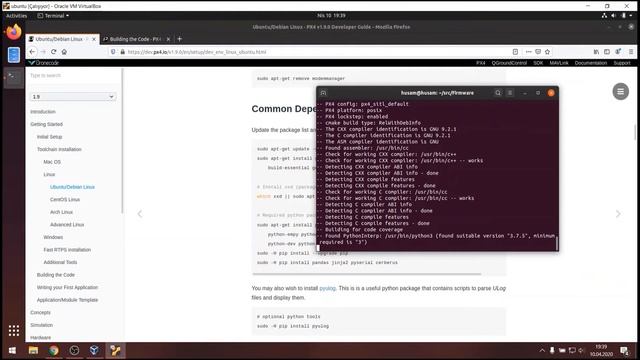This screenshot has width=640, height=360.
Task: Click the docs search input field
Action: pos(73,76)
